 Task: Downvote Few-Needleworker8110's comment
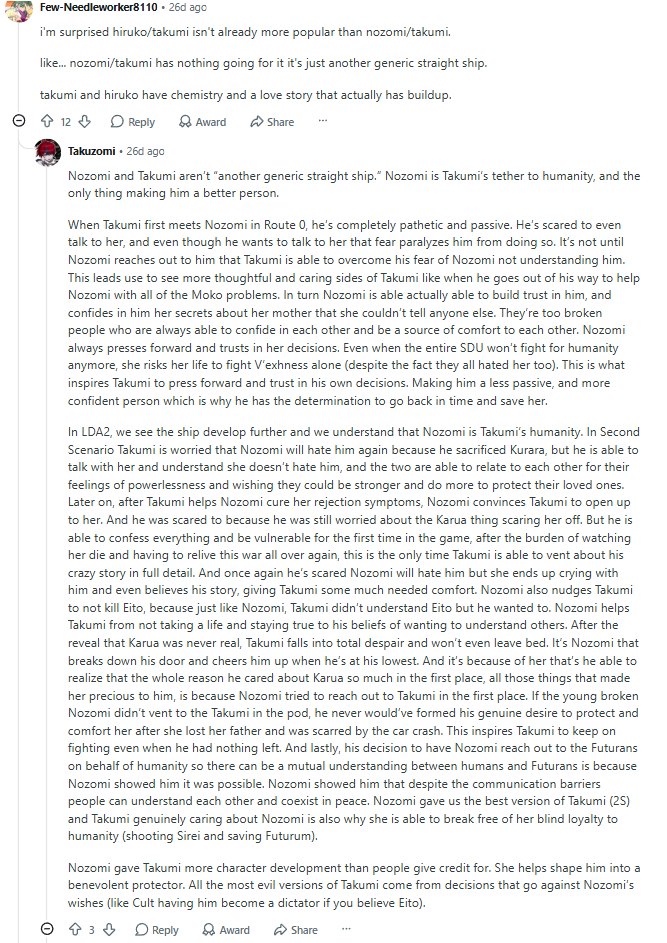click(x=85, y=121)
